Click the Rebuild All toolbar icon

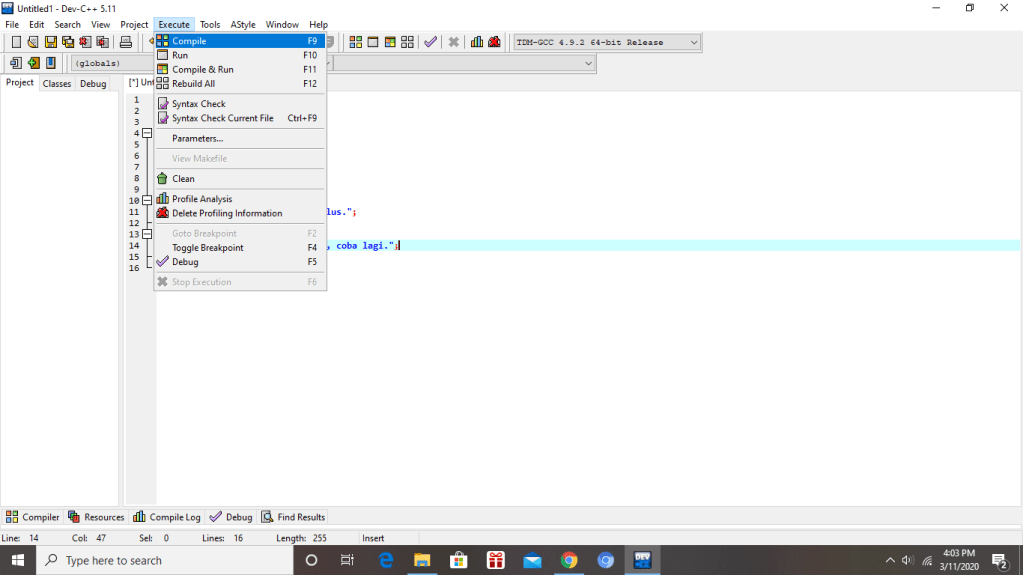pos(407,42)
